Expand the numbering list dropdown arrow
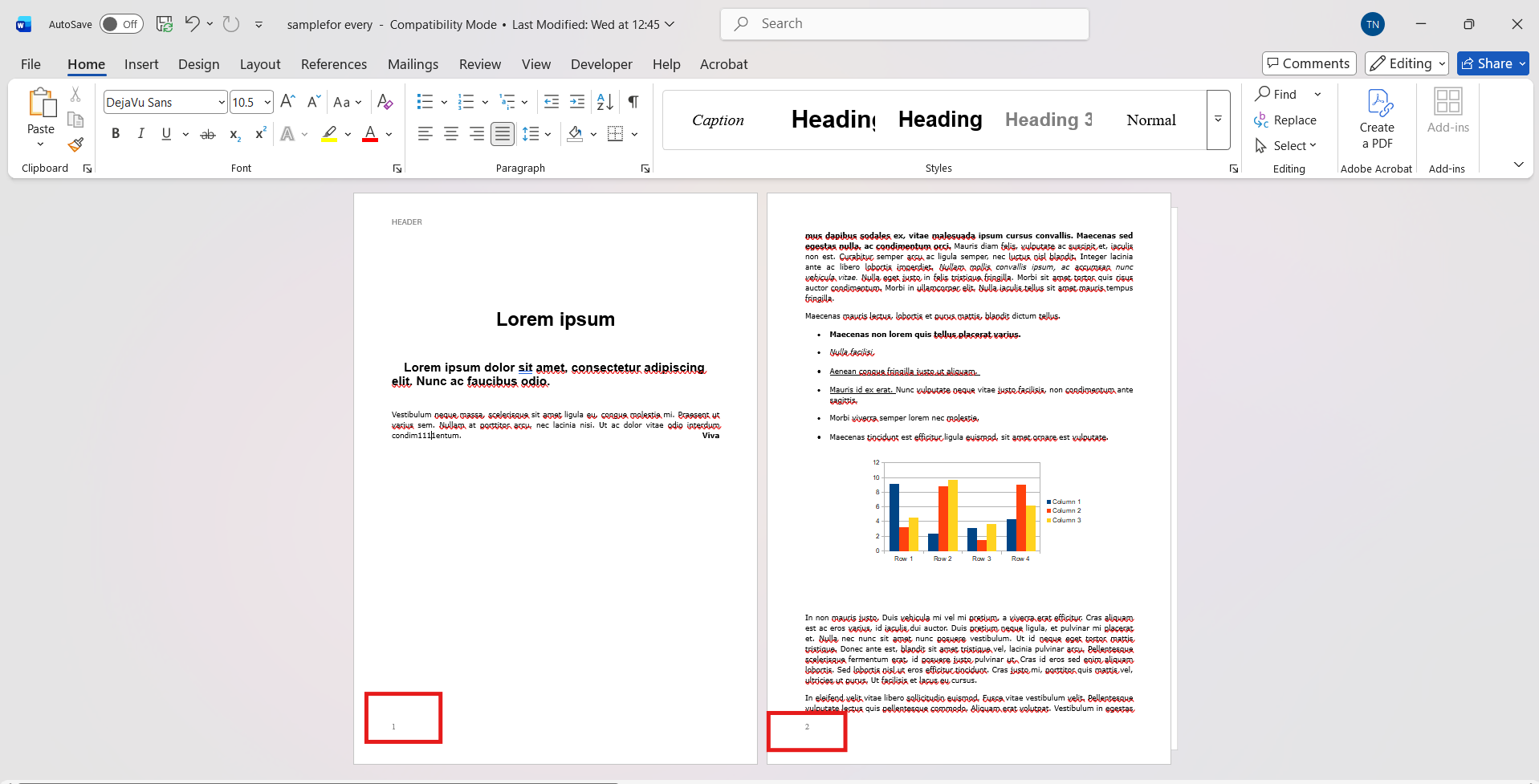This screenshot has width=1539, height=784. 485,102
